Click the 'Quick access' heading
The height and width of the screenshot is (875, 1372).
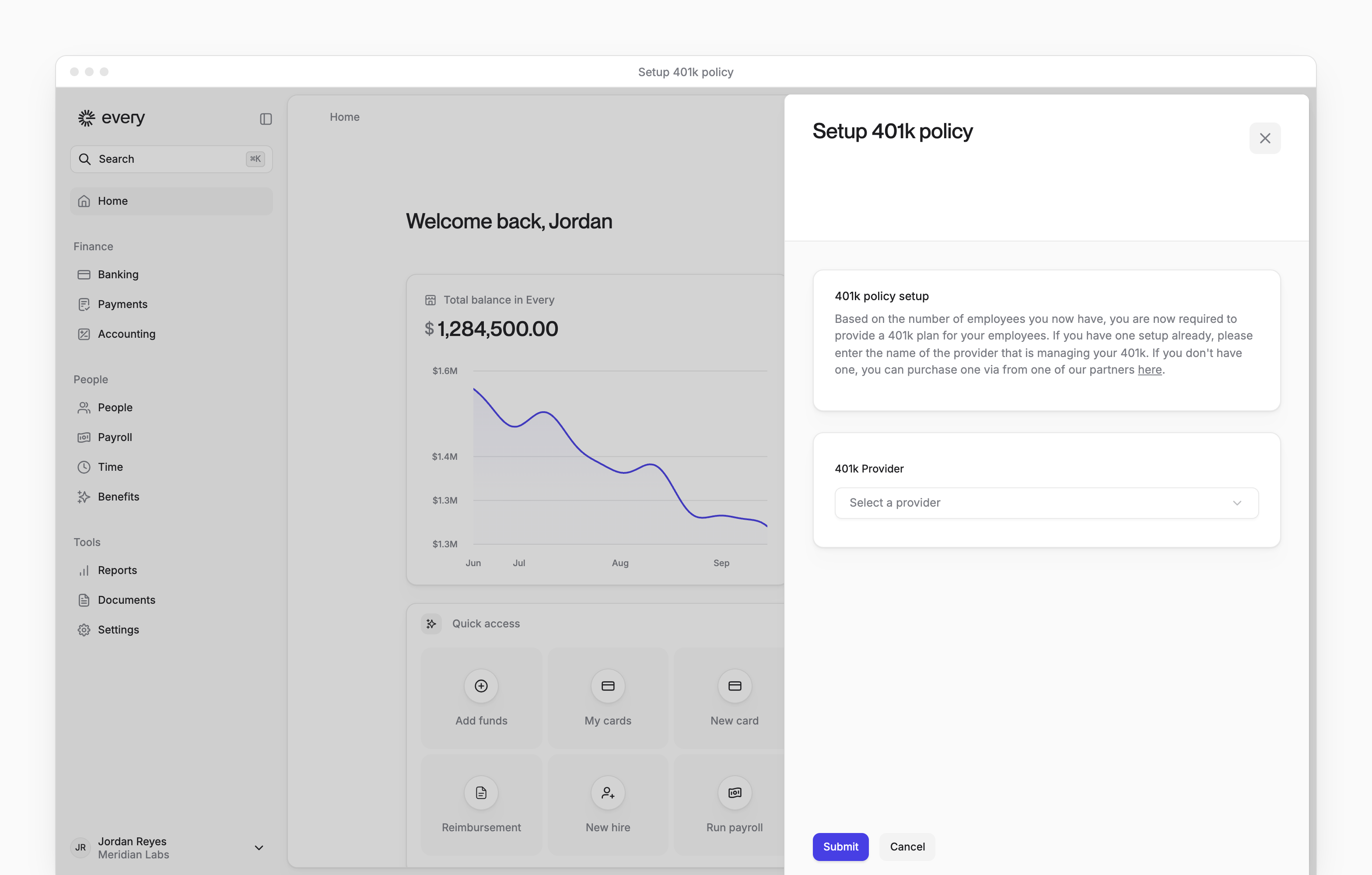click(486, 624)
